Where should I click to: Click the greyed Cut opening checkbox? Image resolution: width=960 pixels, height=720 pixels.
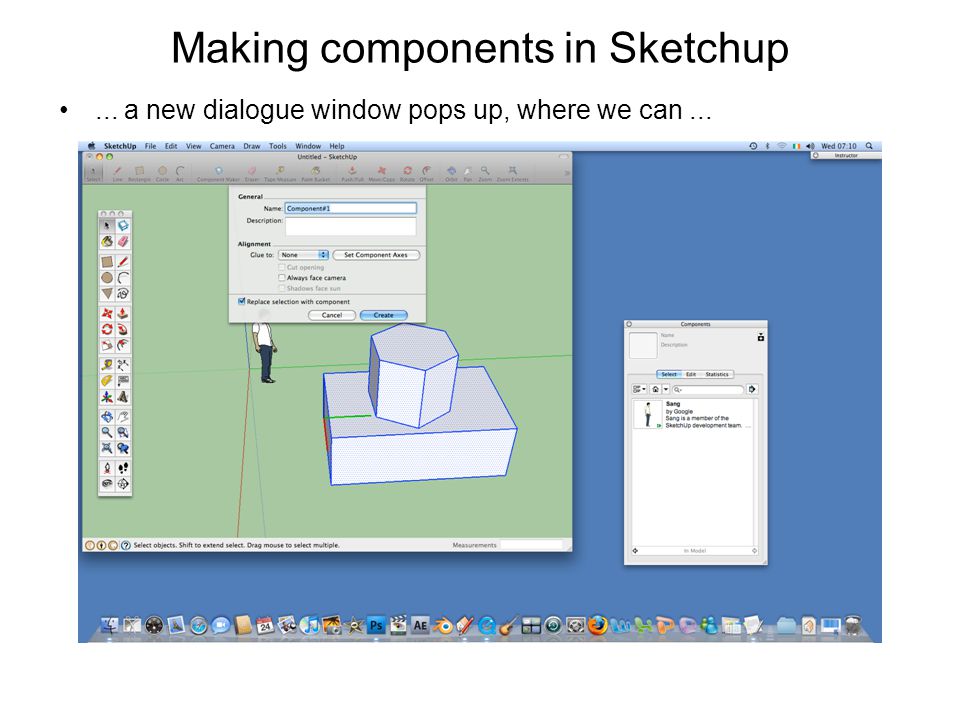[x=282, y=268]
